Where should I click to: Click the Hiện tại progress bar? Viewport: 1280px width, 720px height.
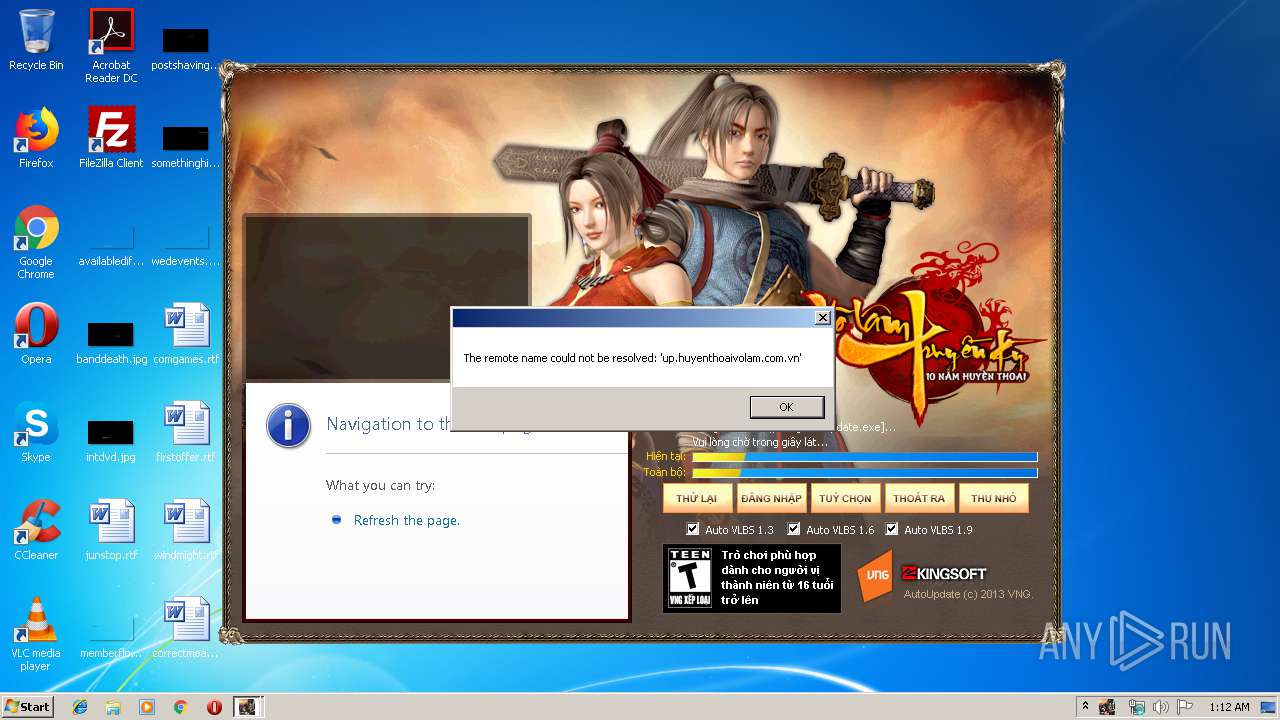[865, 457]
